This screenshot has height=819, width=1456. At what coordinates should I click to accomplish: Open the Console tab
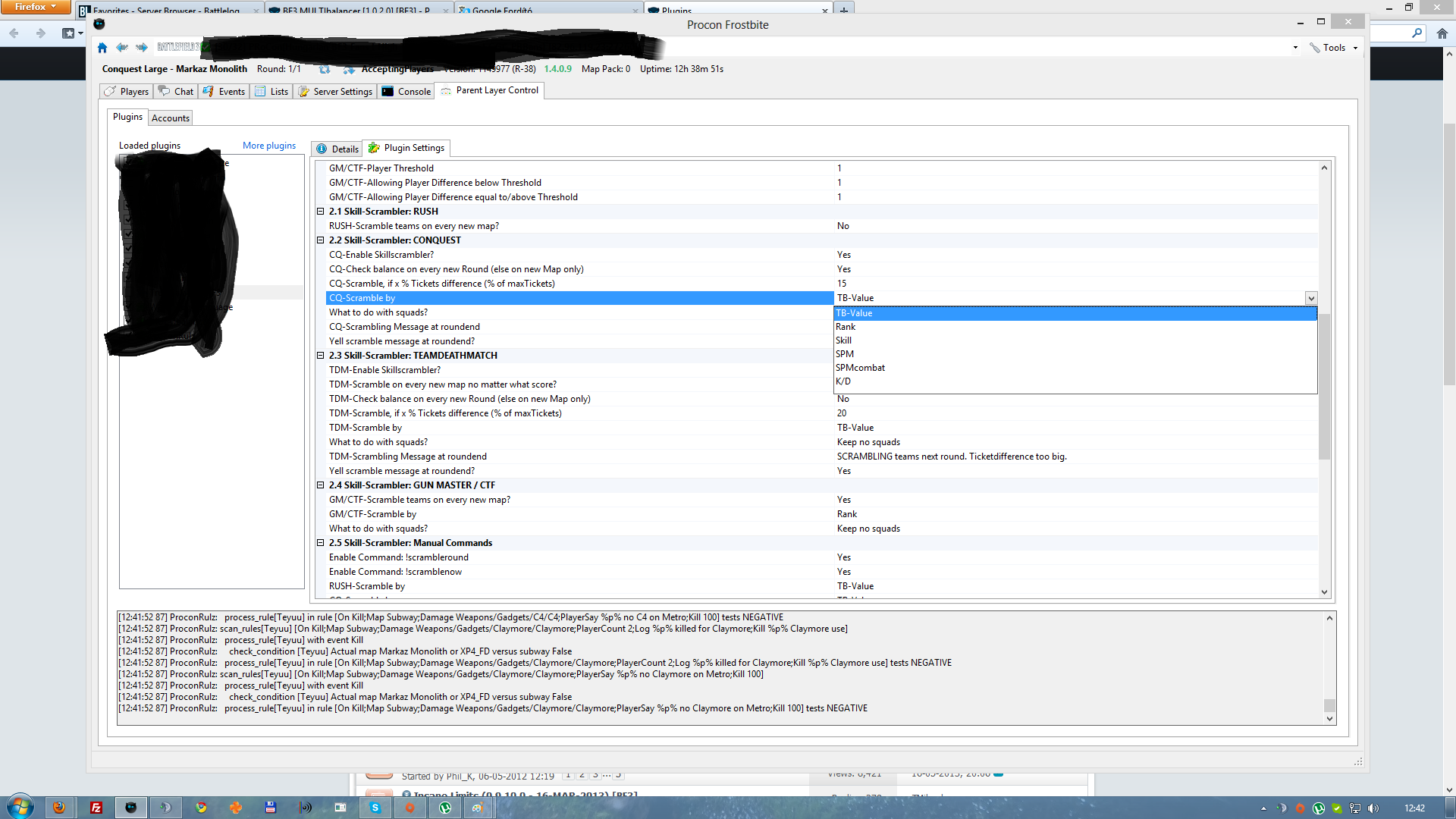(406, 92)
